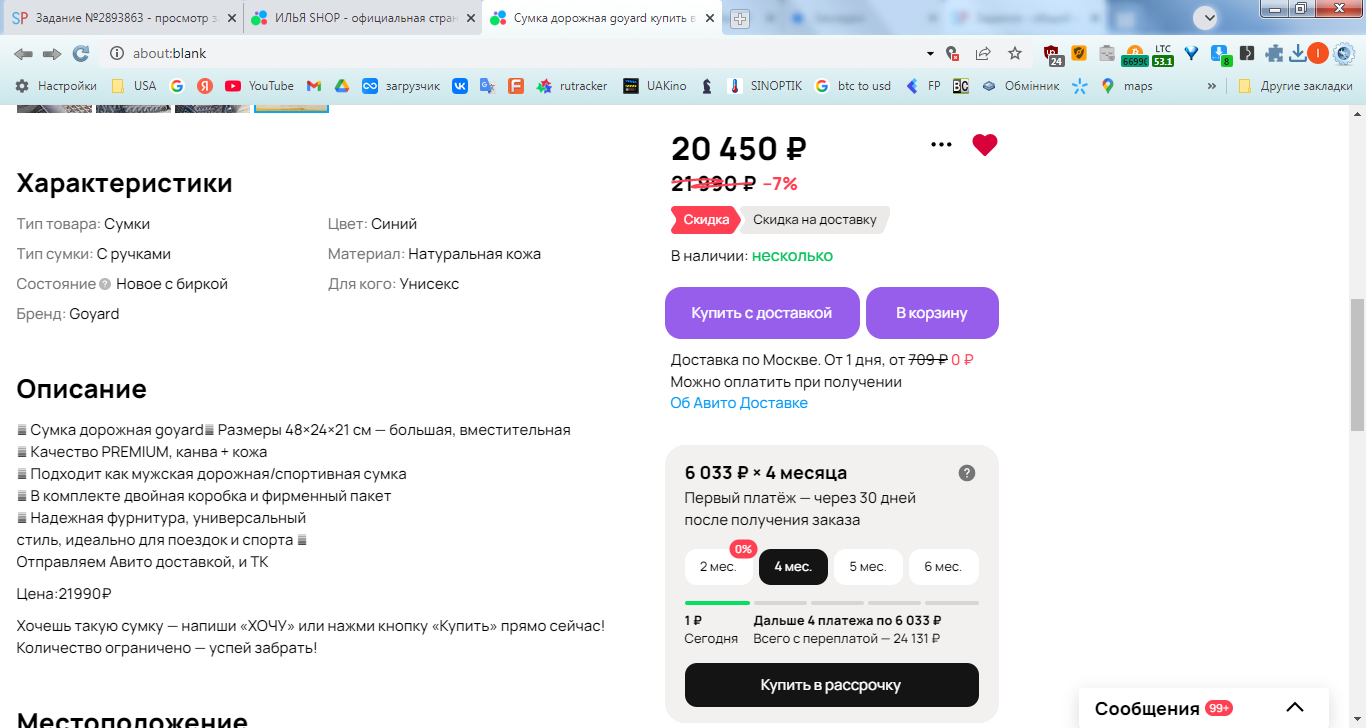Go forward using the browser forward arrow
The image size is (1366, 728).
coord(52,53)
